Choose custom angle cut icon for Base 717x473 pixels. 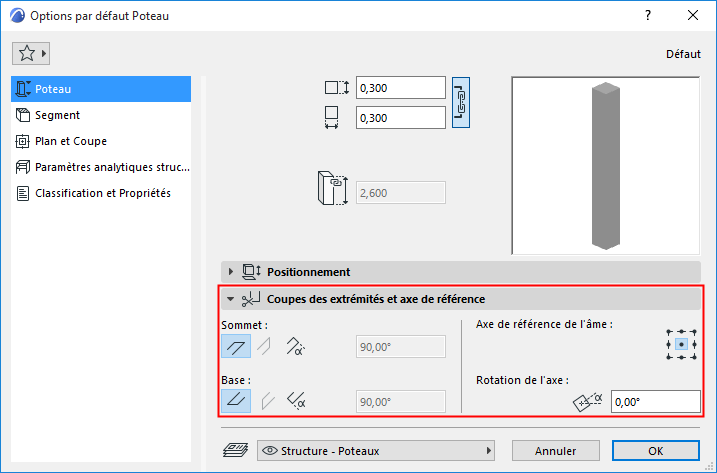(295, 402)
